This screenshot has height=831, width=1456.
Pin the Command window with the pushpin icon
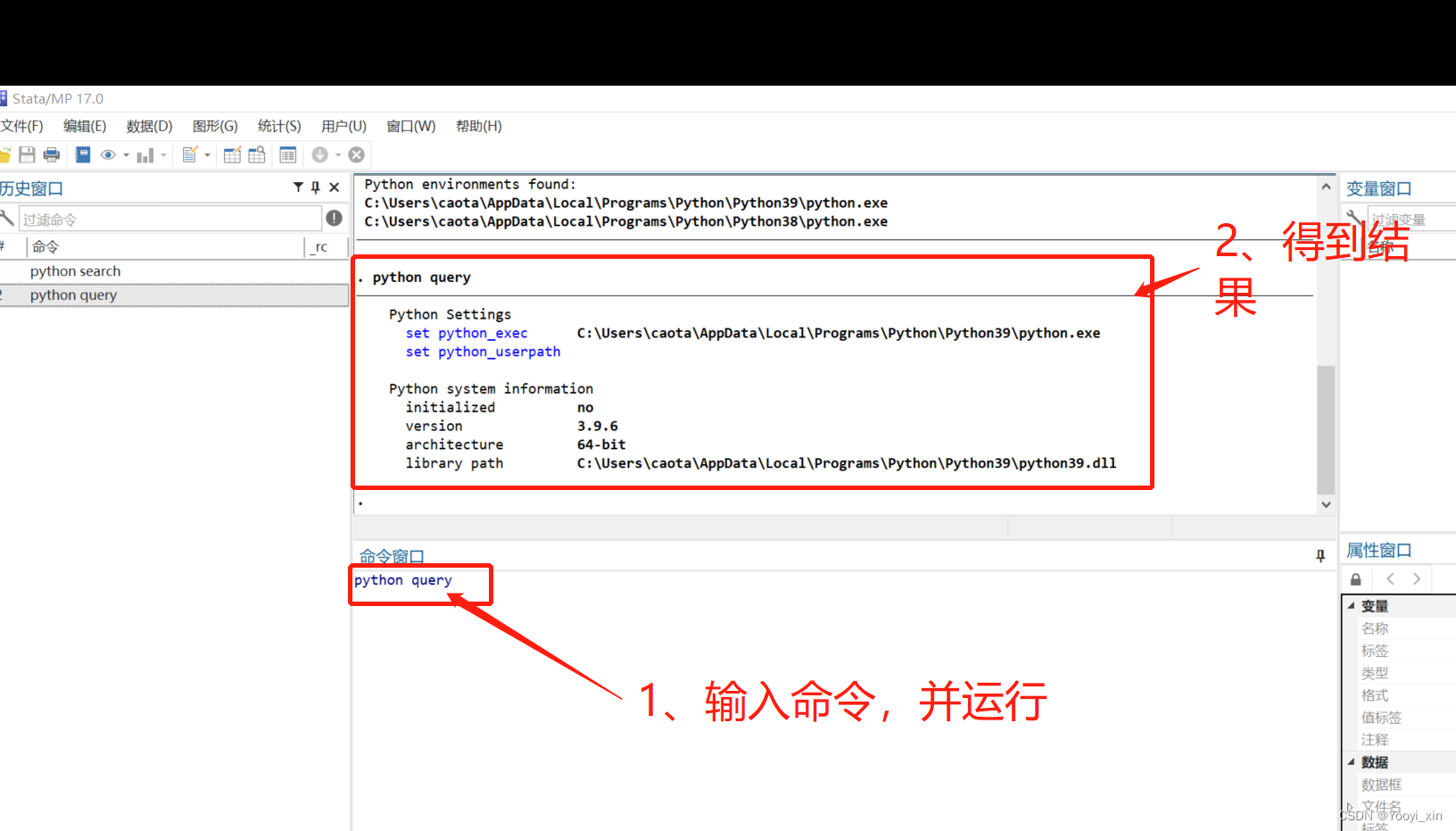1320,555
